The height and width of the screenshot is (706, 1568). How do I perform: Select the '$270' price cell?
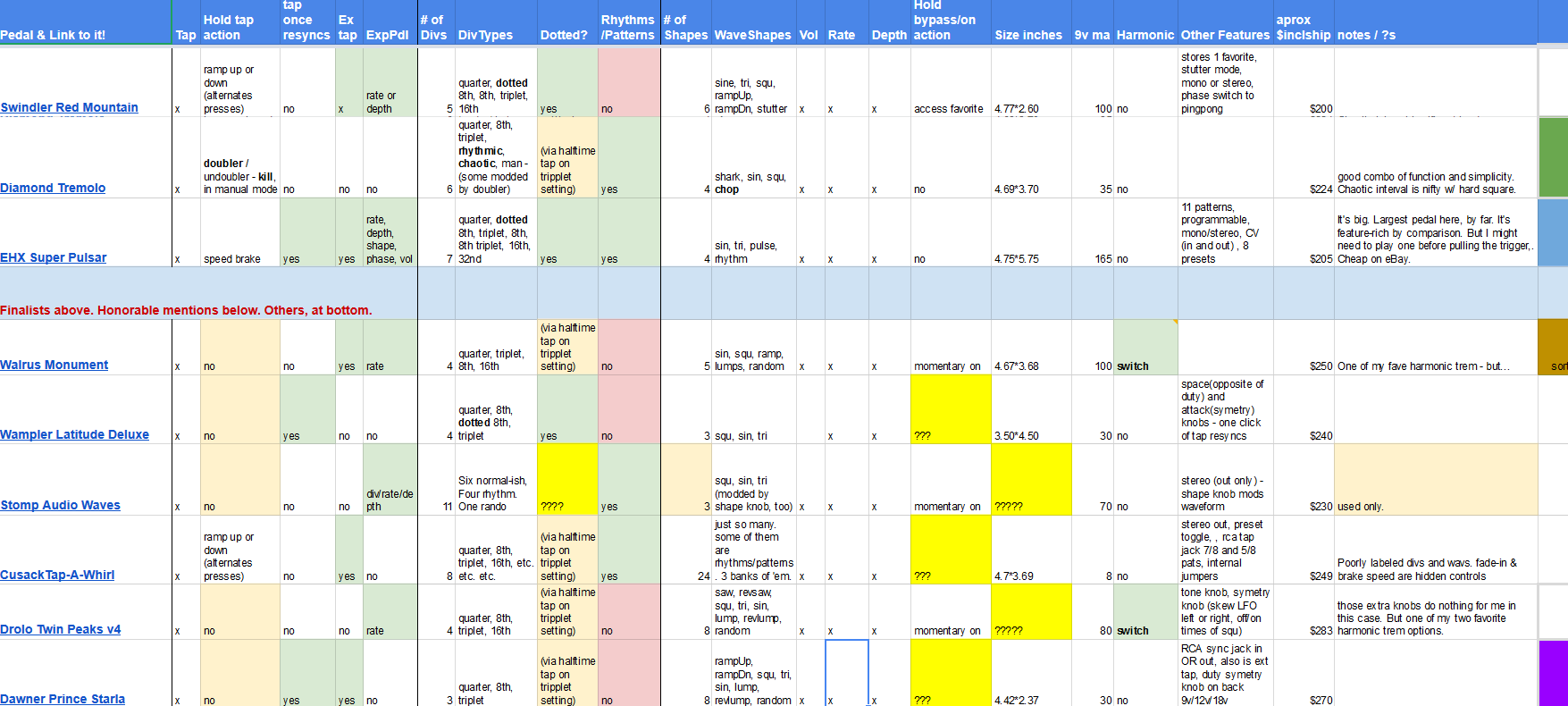[x=1304, y=673]
